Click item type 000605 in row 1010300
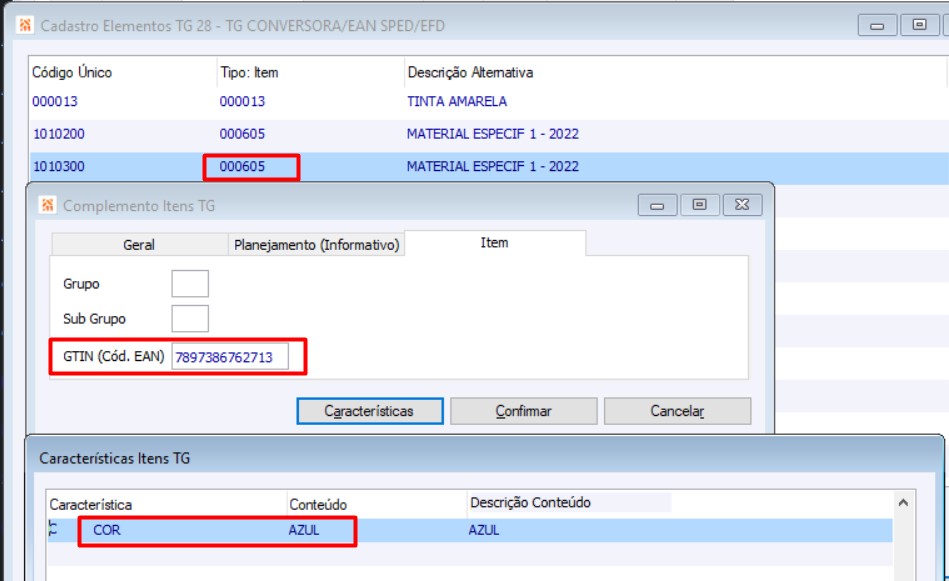 (242, 166)
